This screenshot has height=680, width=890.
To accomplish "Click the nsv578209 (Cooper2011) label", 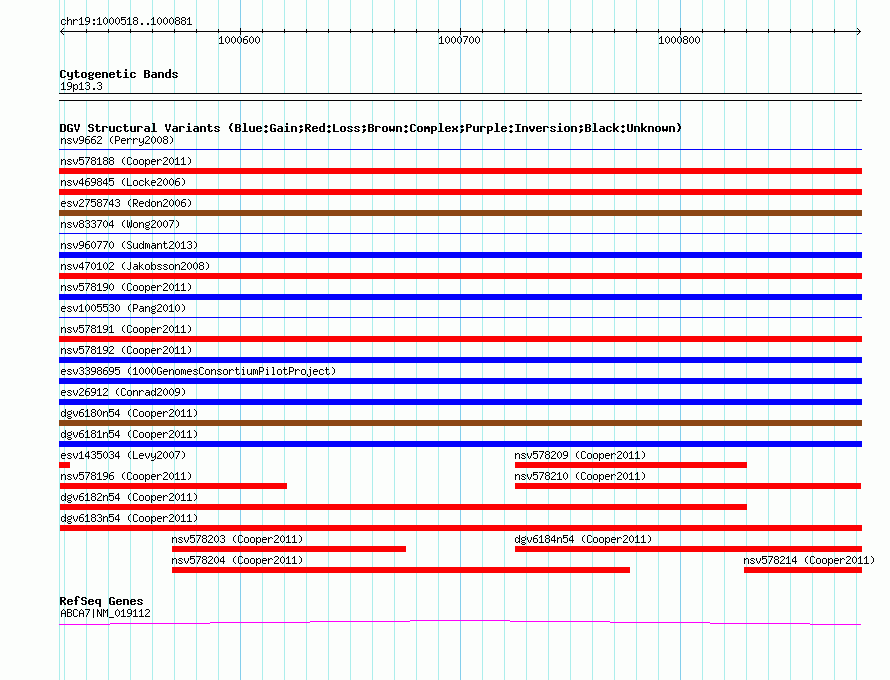I will point(580,455).
